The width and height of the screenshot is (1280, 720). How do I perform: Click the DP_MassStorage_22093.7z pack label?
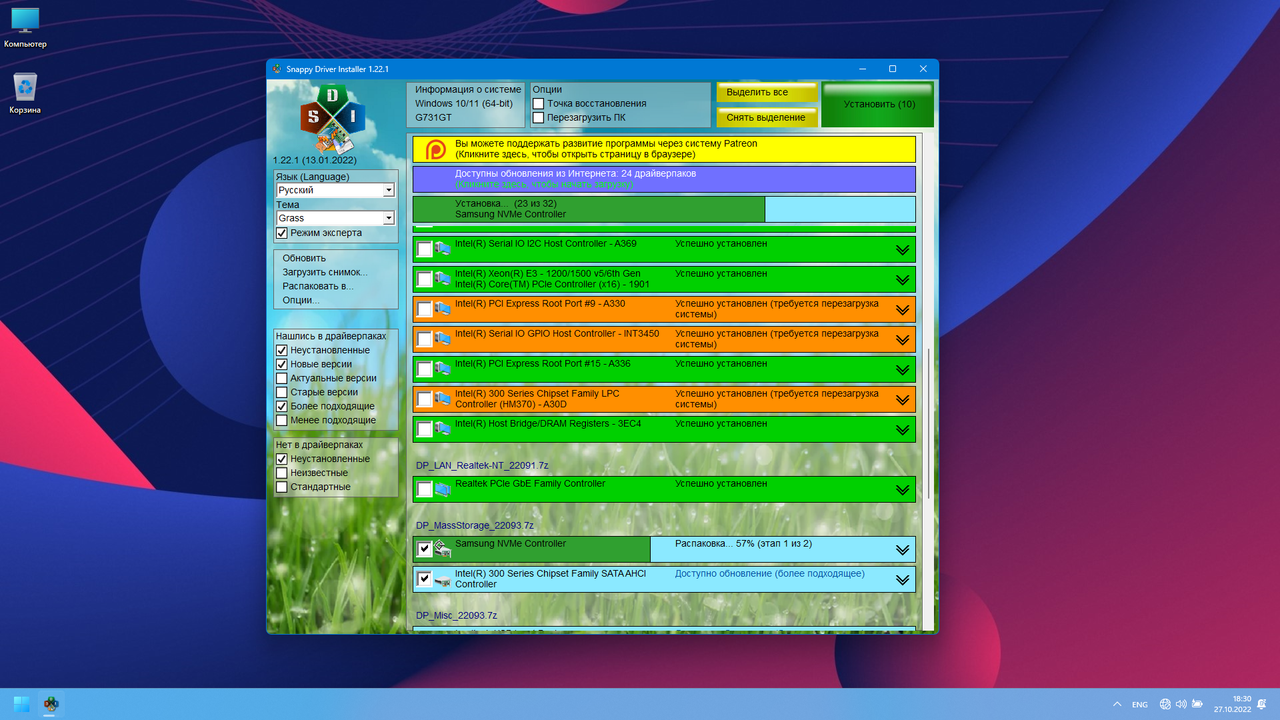[x=475, y=525]
